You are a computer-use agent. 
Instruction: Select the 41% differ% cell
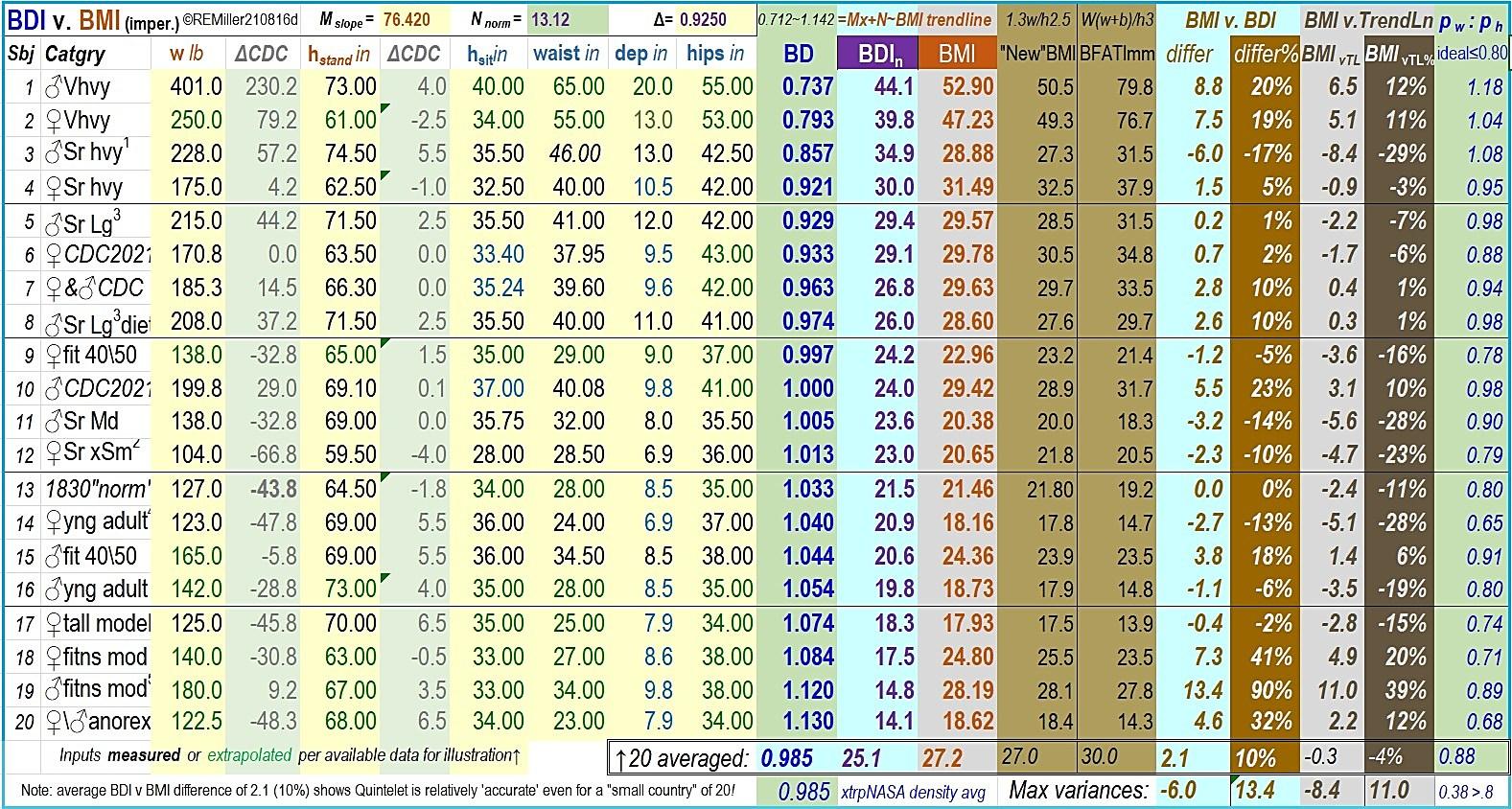point(1270,658)
